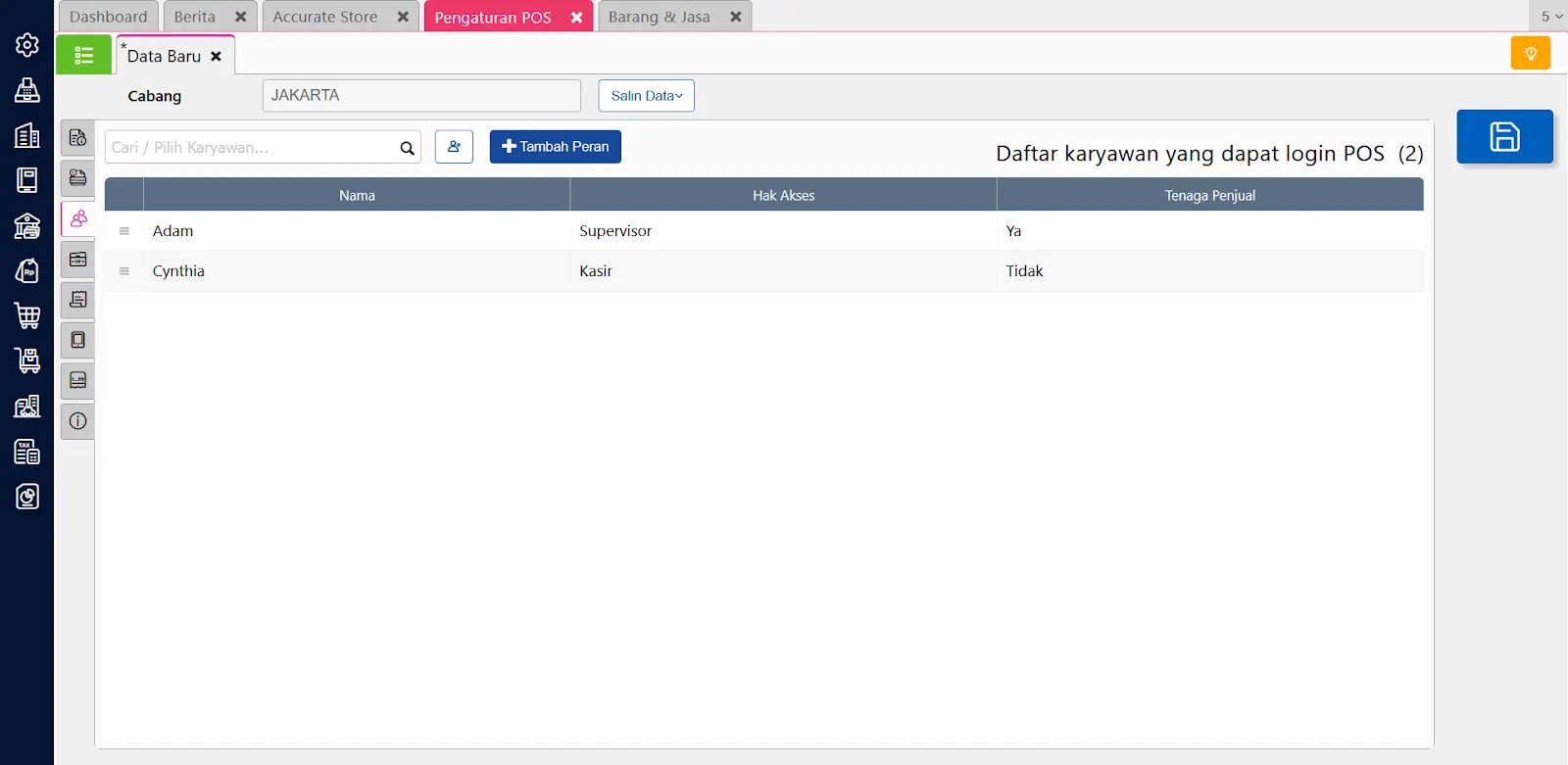Click the orange lightbulb tips icon

click(x=1530, y=53)
